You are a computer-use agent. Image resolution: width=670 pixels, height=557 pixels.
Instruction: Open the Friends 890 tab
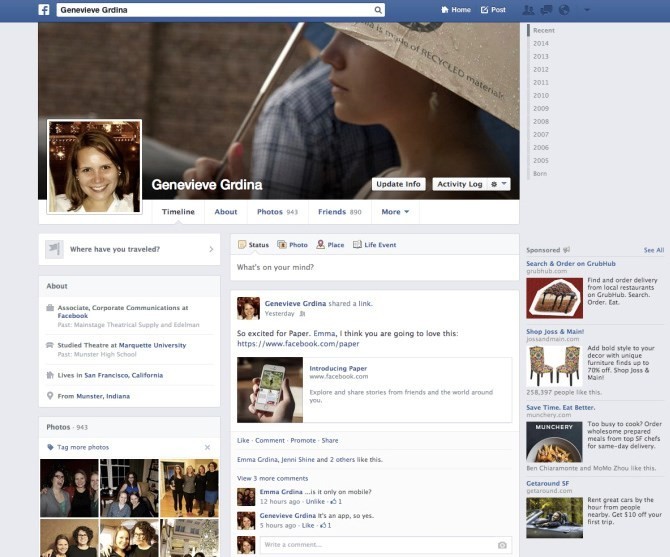click(x=340, y=212)
